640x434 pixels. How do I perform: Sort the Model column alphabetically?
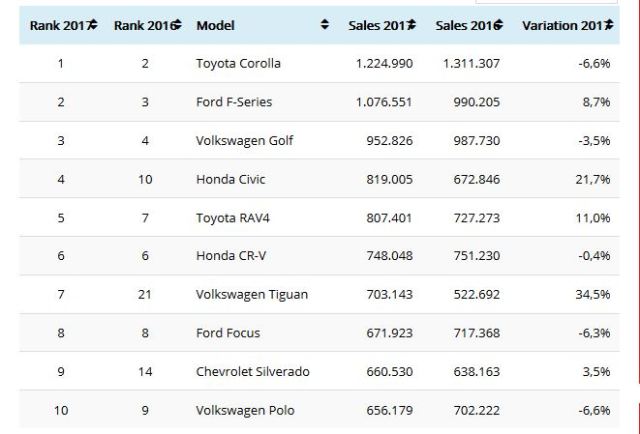[x=325, y=24]
